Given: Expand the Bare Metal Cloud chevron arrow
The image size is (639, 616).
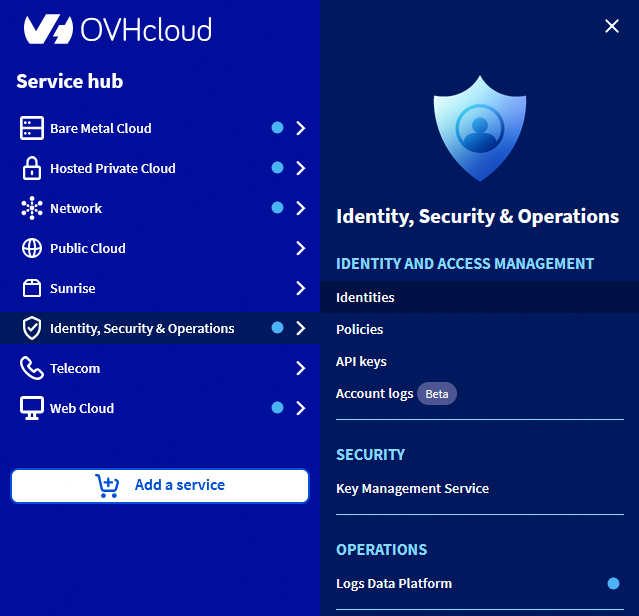Looking at the screenshot, I should tap(300, 128).
